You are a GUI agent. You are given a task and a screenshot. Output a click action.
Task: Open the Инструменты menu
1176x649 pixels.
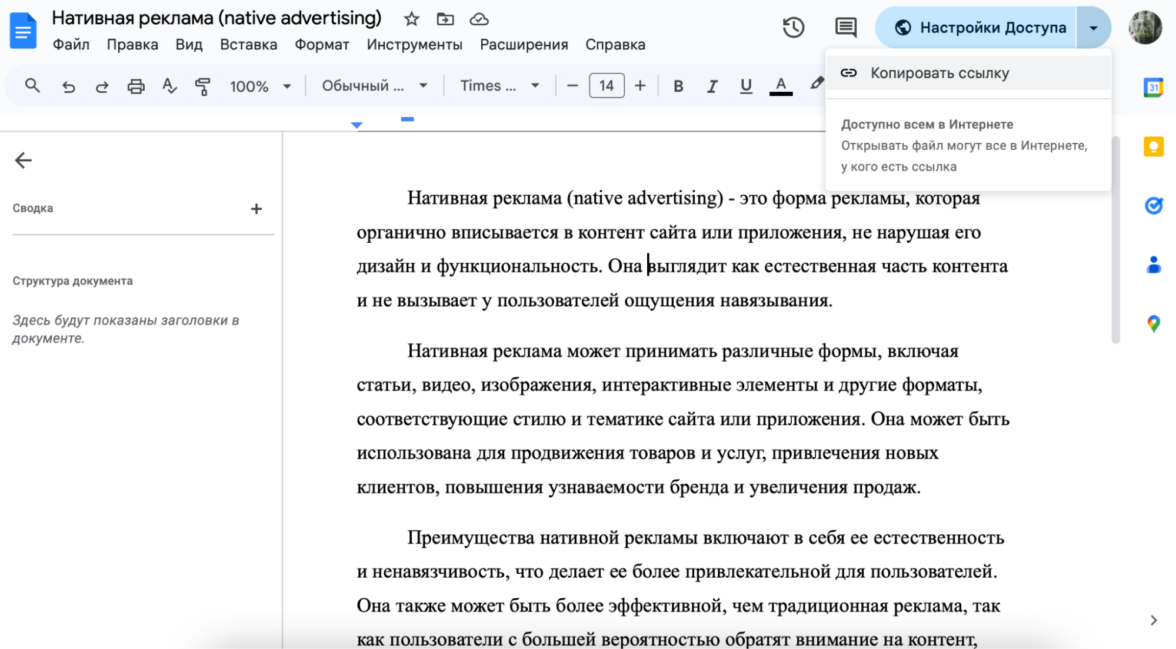(x=415, y=44)
